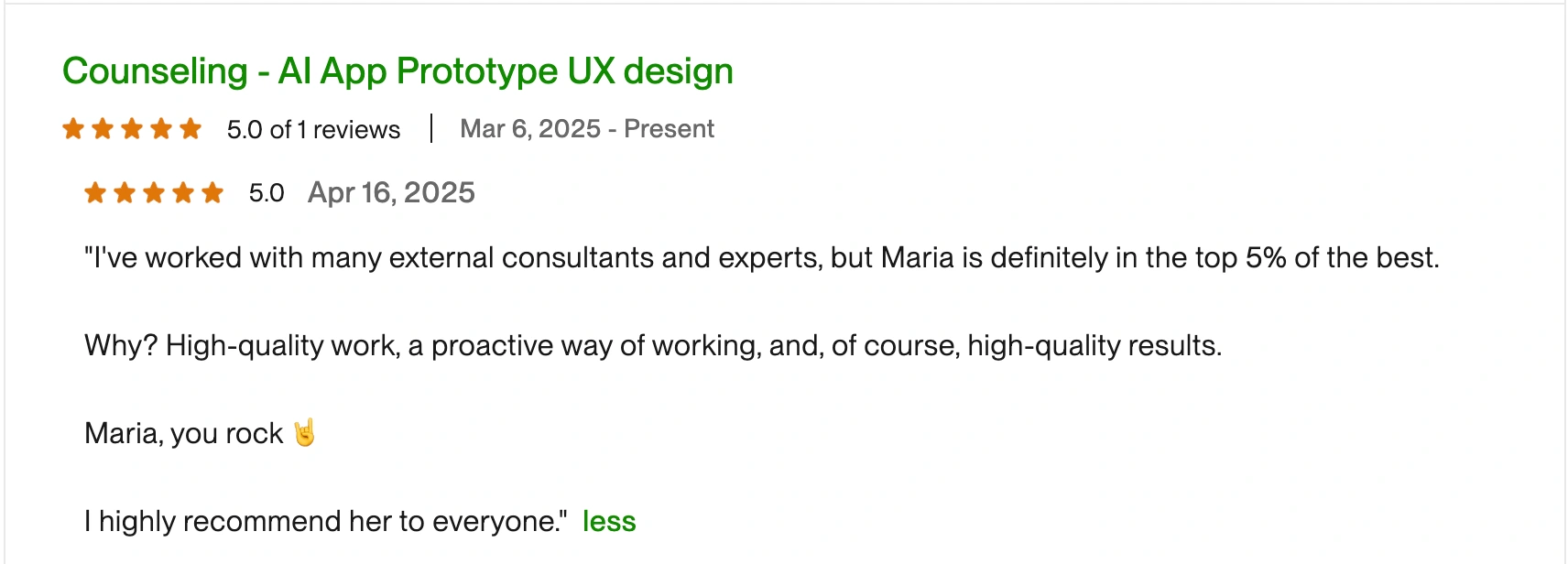Viewport: 1568px width, 564px height.
Task: Click the first star of the Apr 16 review
Action: pyautogui.click(x=95, y=193)
